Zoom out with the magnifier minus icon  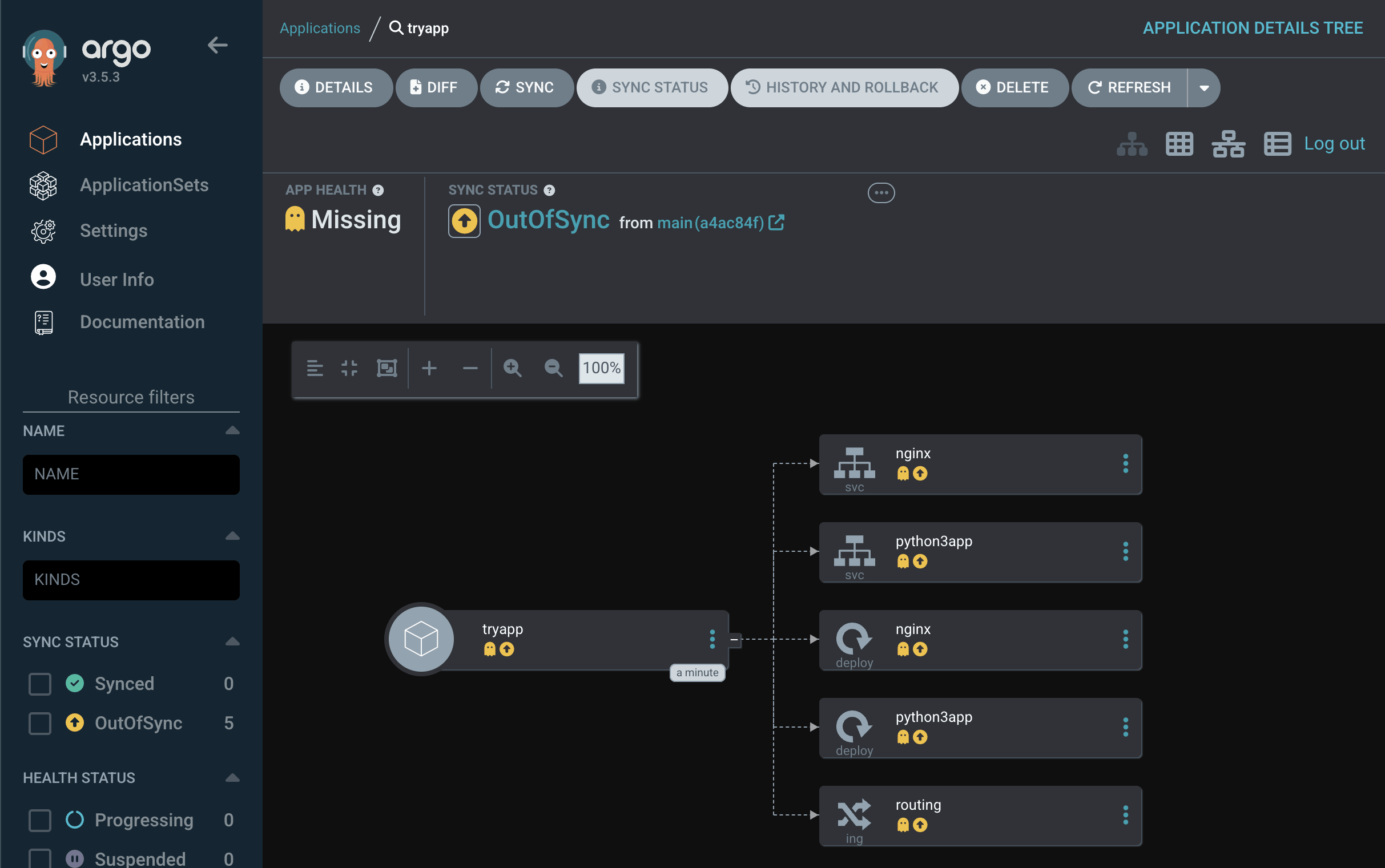(553, 368)
